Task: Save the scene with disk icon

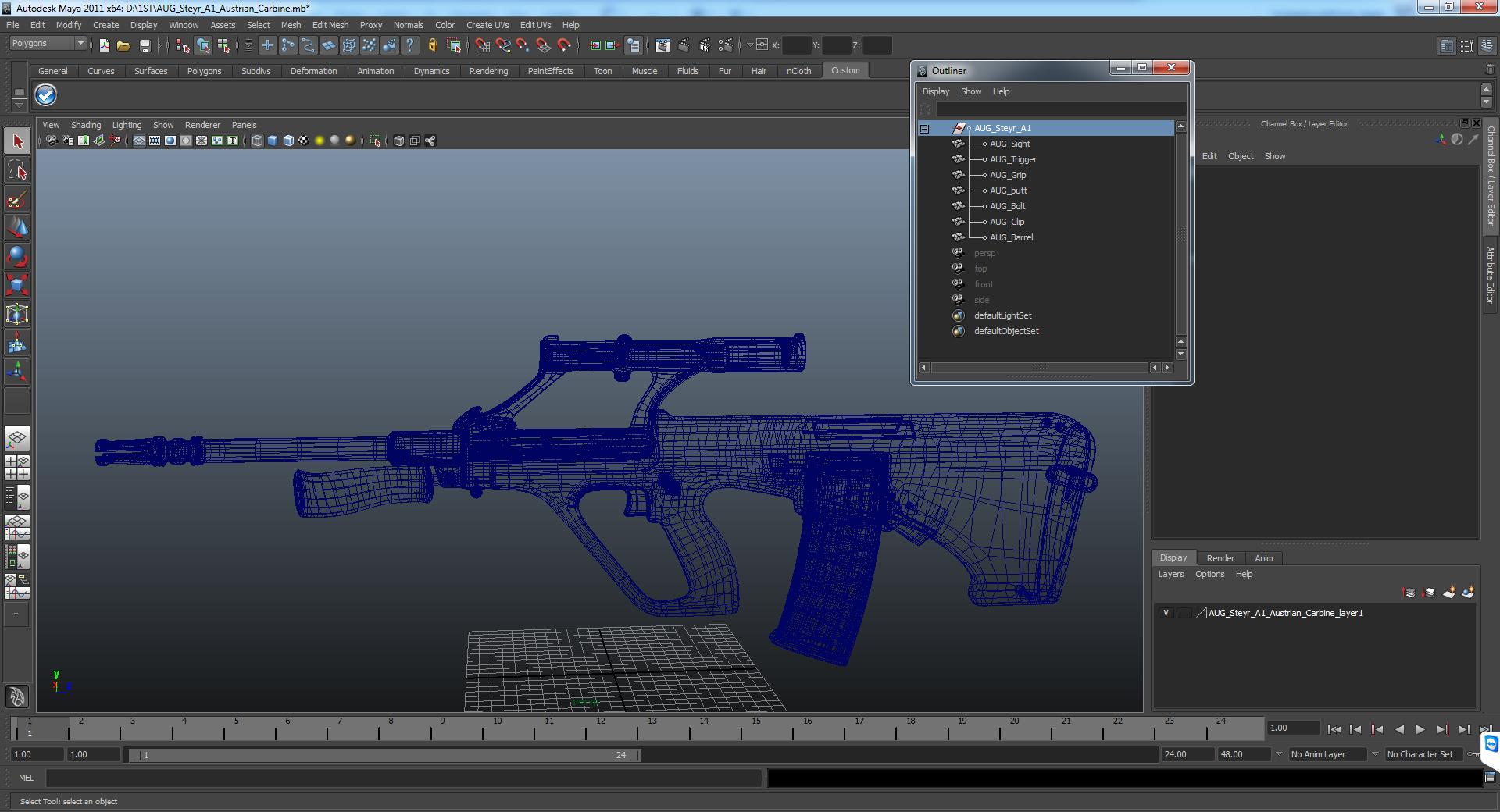Action: (x=145, y=45)
